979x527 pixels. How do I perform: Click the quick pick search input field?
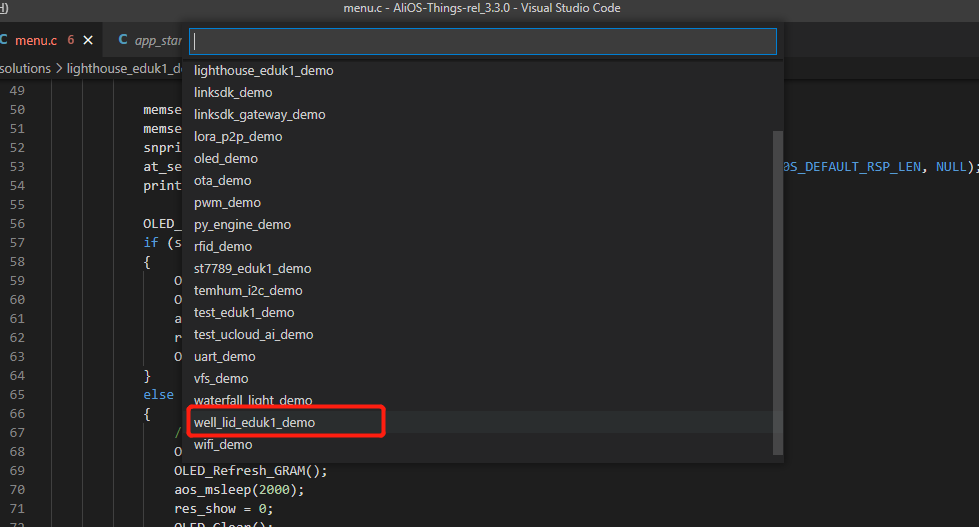coord(483,41)
